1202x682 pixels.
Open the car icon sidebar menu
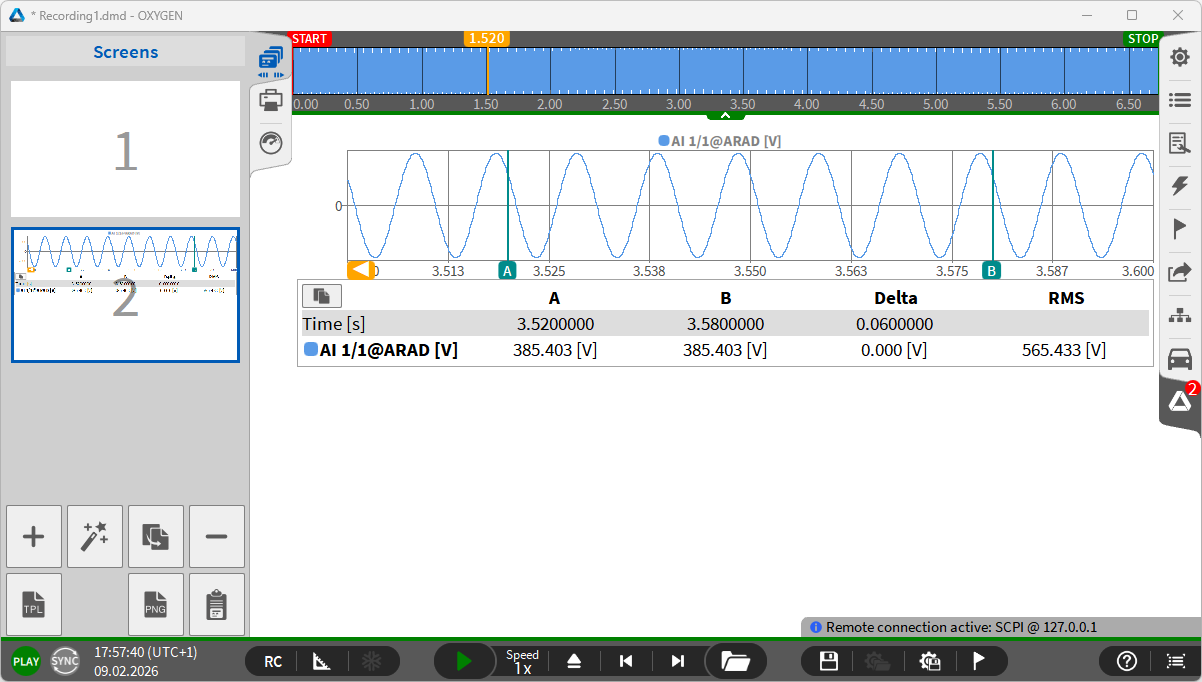pyautogui.click(x=1180, y=358)
